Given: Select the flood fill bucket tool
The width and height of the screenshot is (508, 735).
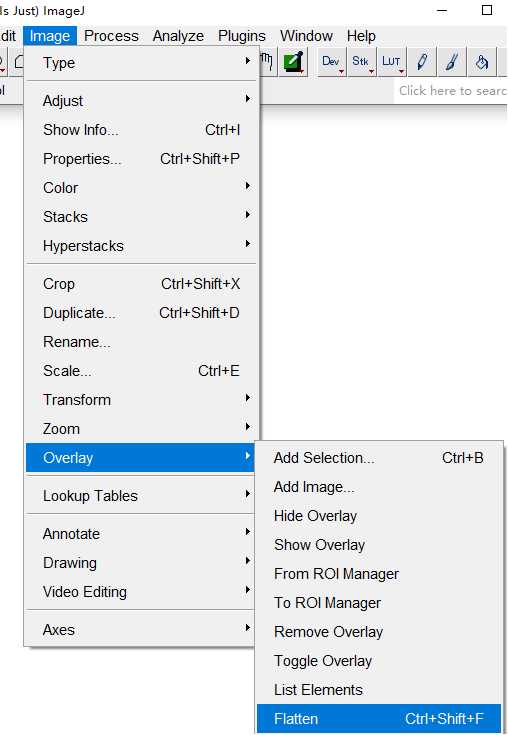Looking at the screenshot, I should tap(481, 61).
